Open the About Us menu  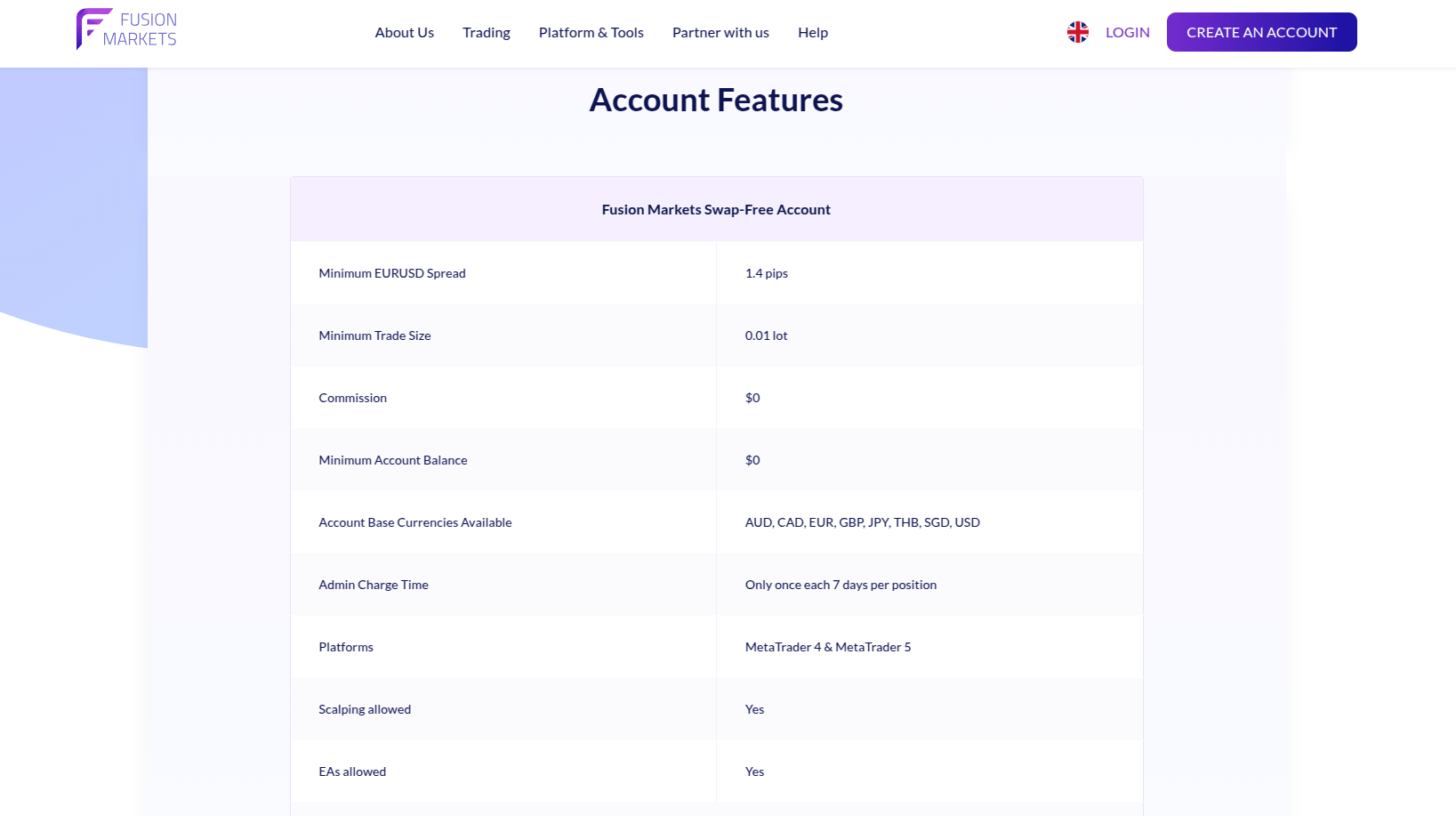(x=405, y=33)
